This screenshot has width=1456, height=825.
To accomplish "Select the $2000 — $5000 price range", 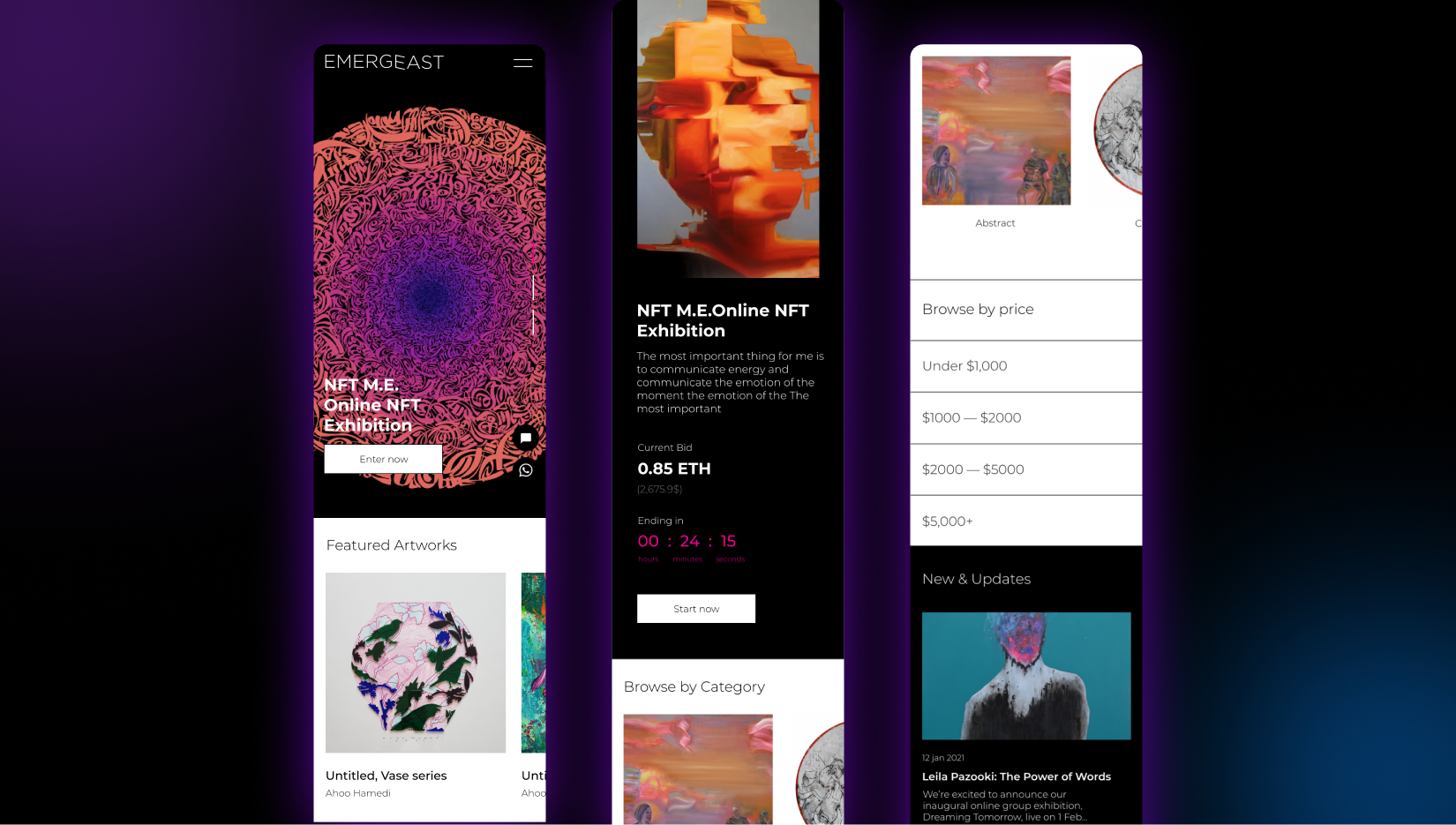I will coord(1026,469).
